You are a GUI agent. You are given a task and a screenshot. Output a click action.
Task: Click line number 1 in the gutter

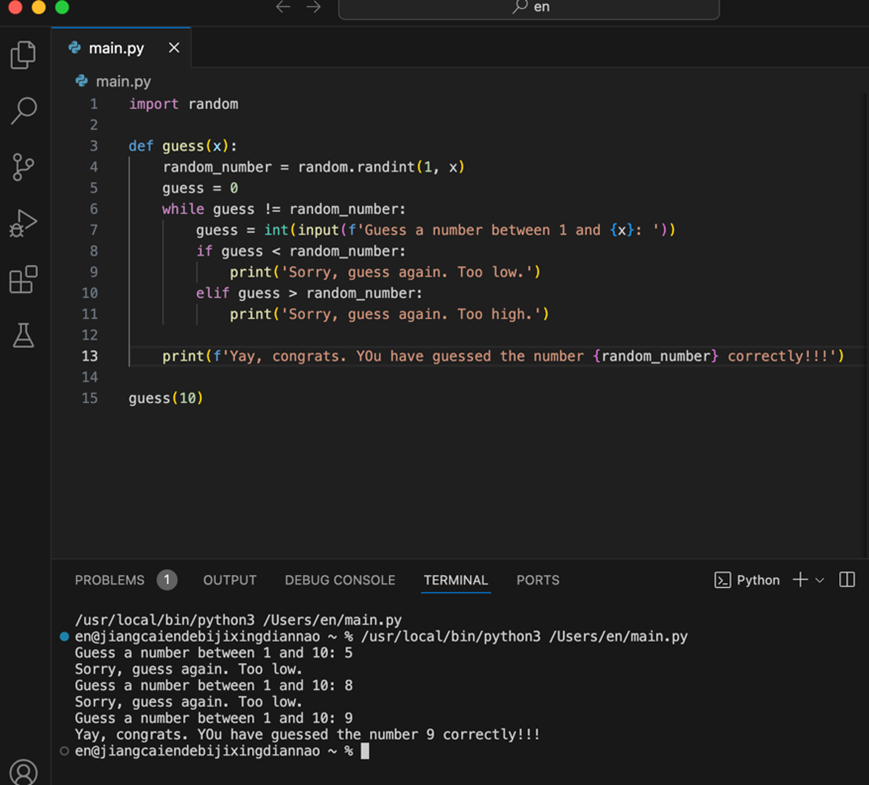[x=94, y=104]
